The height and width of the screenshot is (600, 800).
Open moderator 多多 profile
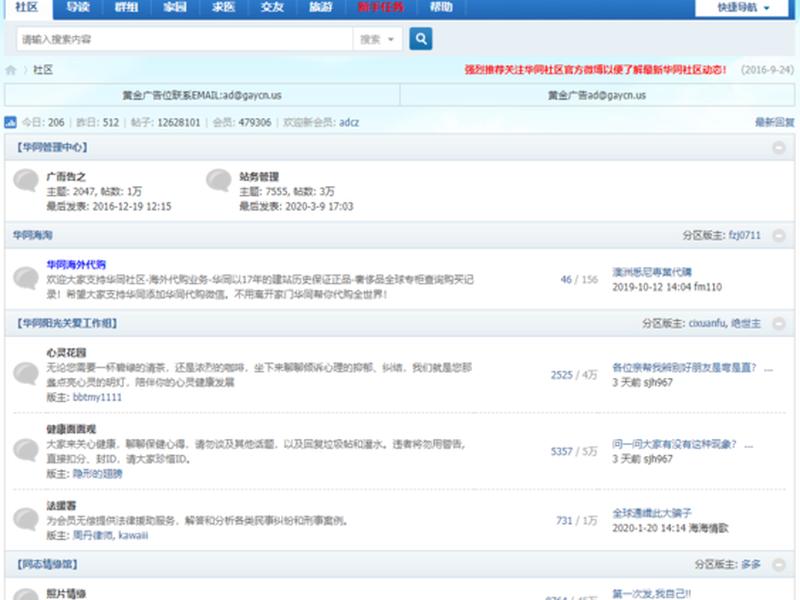pos(751,564)
